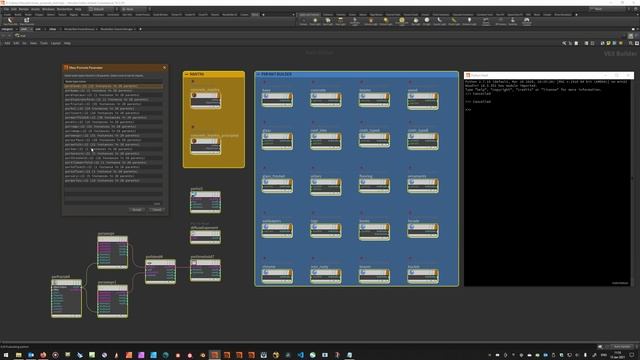Select the Portal Light shelf tool
This screenshot has height=360, width=640.
pyautogui.click(x=454, y=21)
